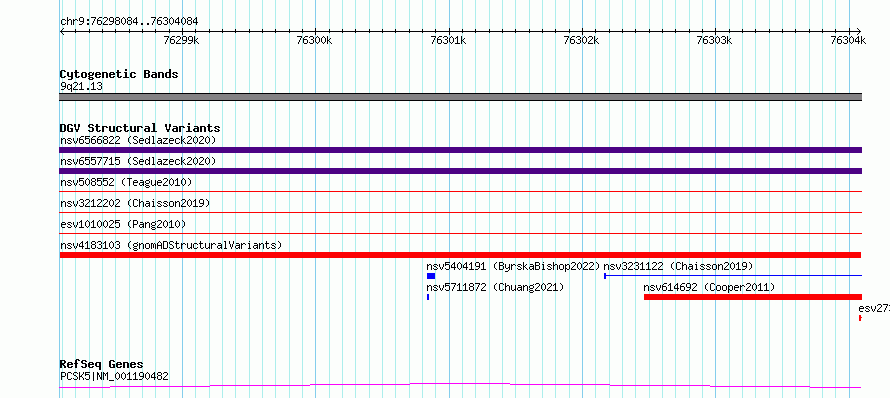Click the thin blue line of nsv3231122

[x=733, y=276]
